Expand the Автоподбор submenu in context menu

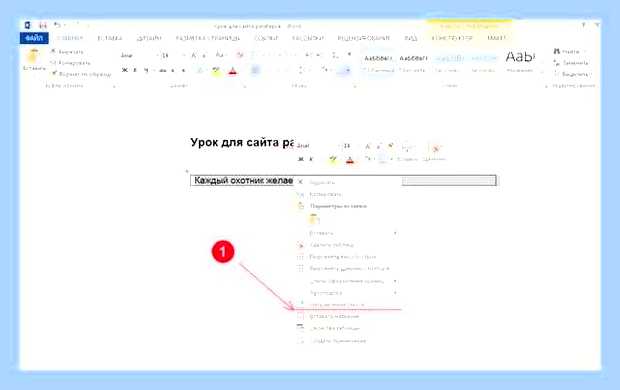click(348, 293)
